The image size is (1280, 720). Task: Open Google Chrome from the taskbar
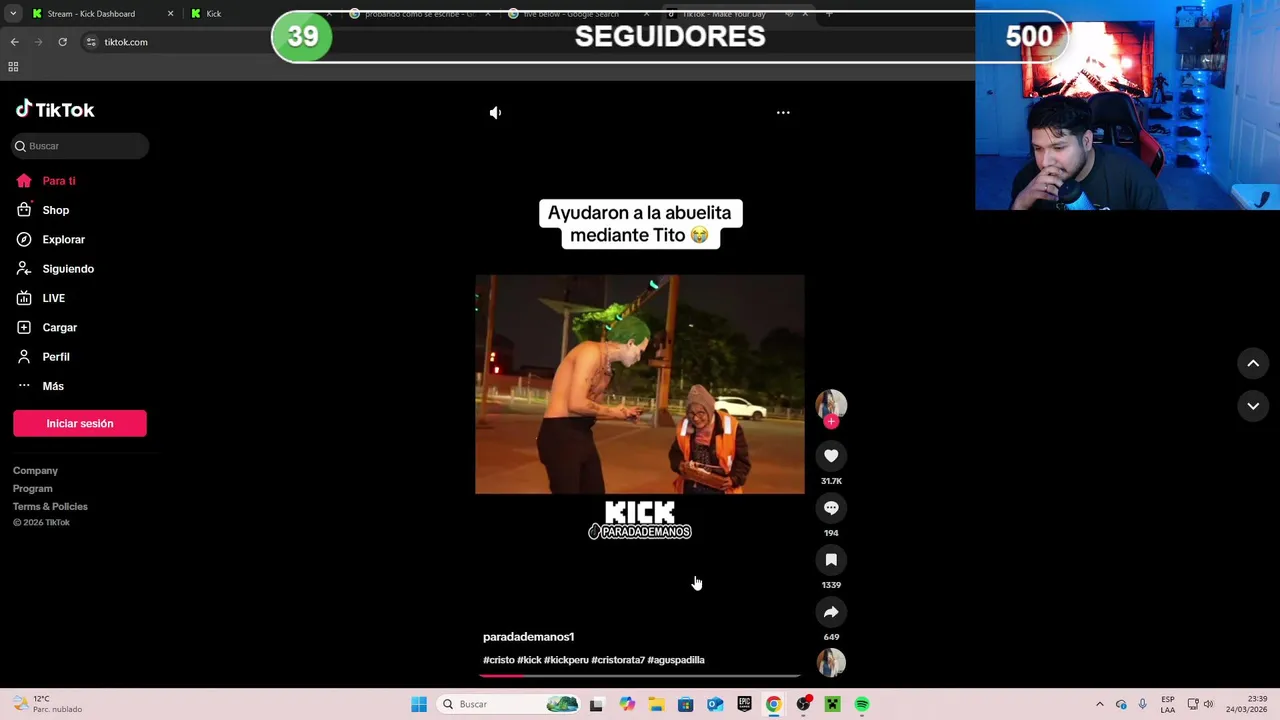[774, 704]
